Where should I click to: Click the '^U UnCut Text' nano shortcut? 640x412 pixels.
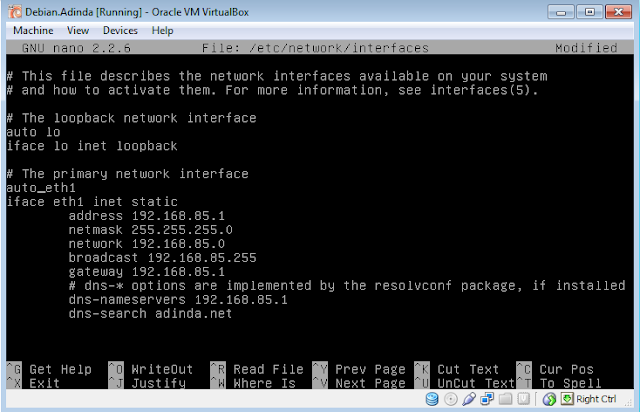click(464, 383)
